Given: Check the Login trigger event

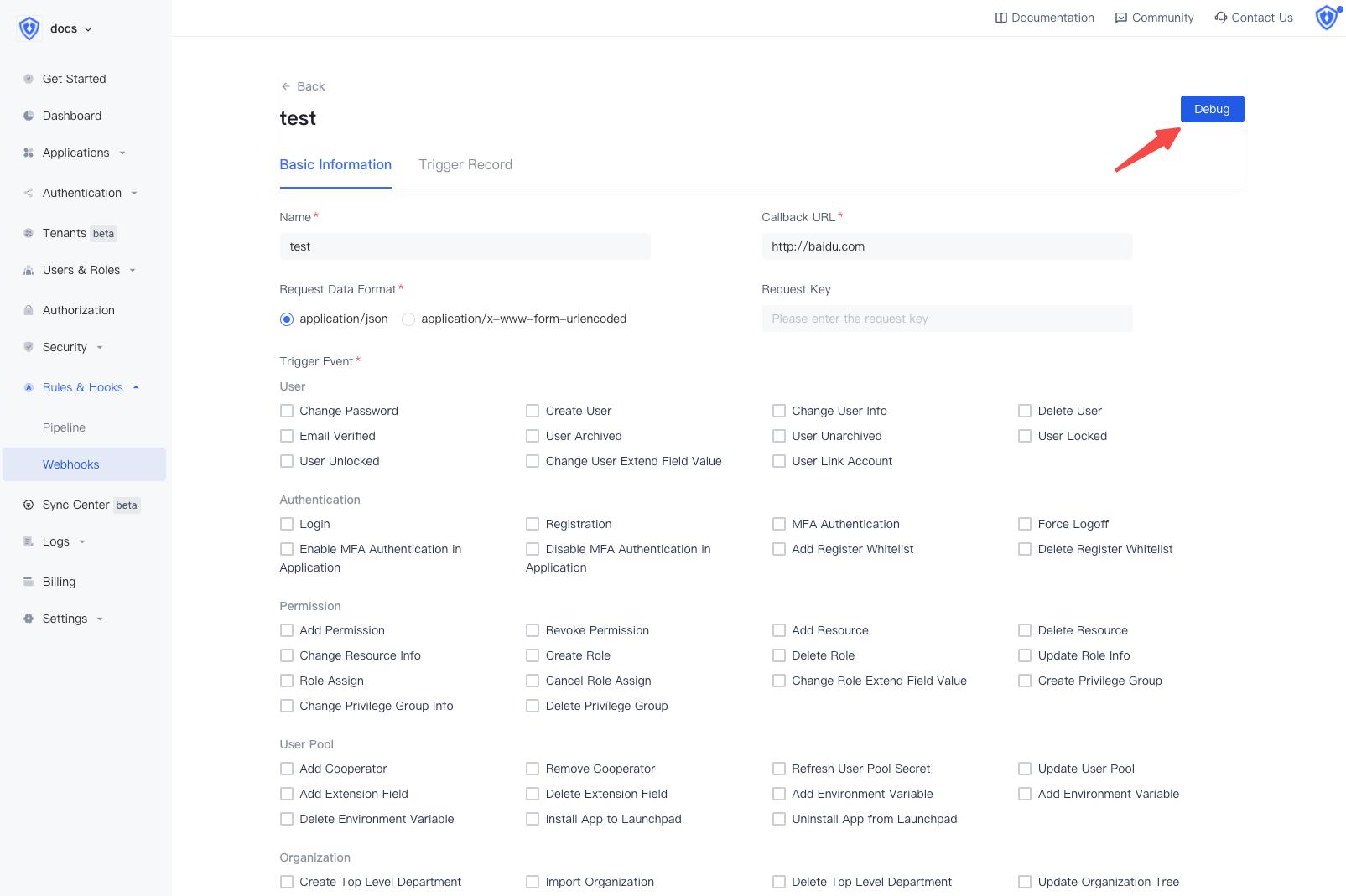Looking at the screenshot, I should 287,524.
